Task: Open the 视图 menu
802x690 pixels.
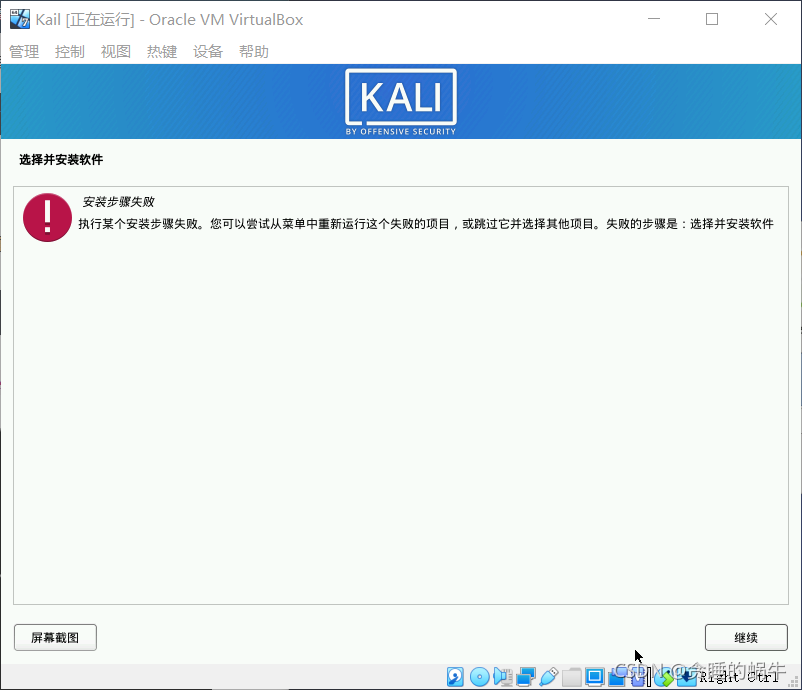Action: tap(116, 52)
